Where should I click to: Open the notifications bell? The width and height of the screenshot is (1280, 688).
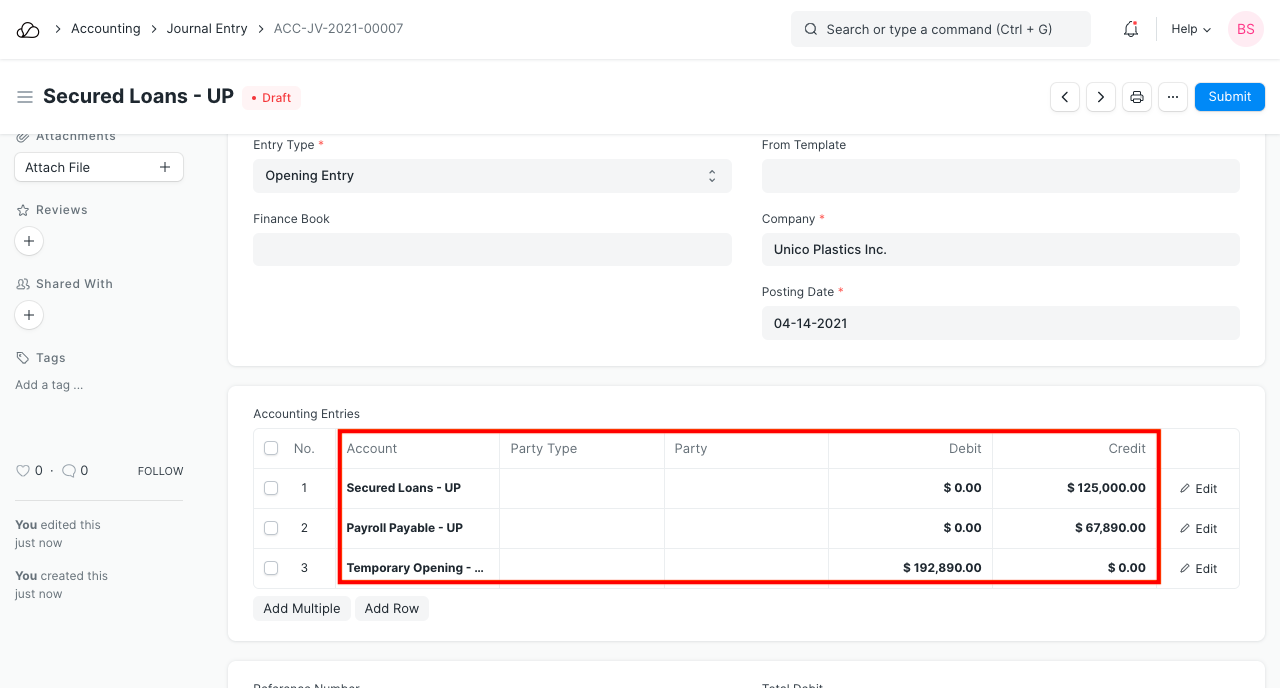(x=1131, y=30)
